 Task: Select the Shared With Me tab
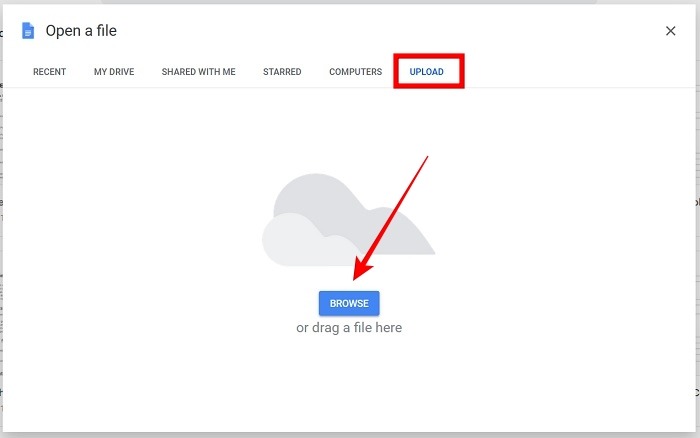[199, 72]
